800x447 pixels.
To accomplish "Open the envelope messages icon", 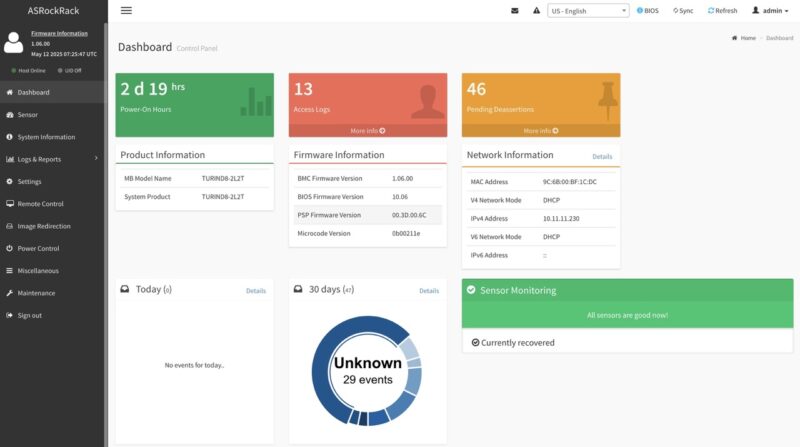I will 515,11.
